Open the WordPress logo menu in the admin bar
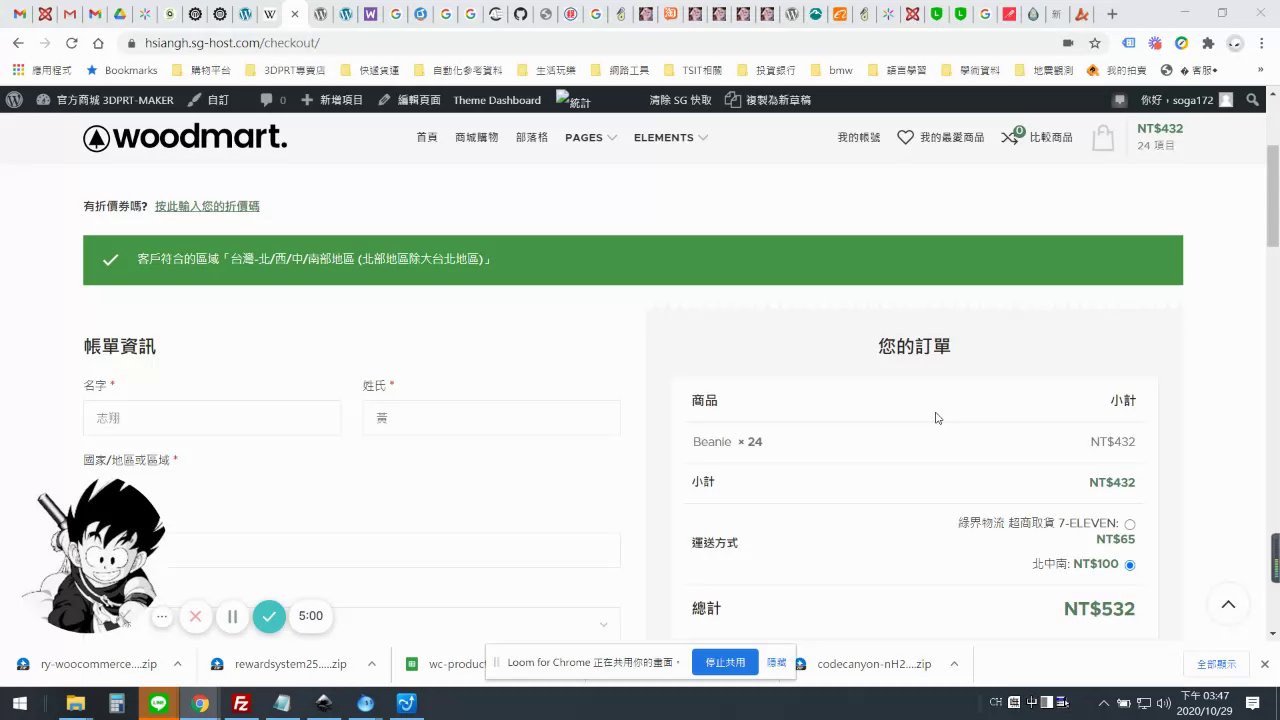 14,100
